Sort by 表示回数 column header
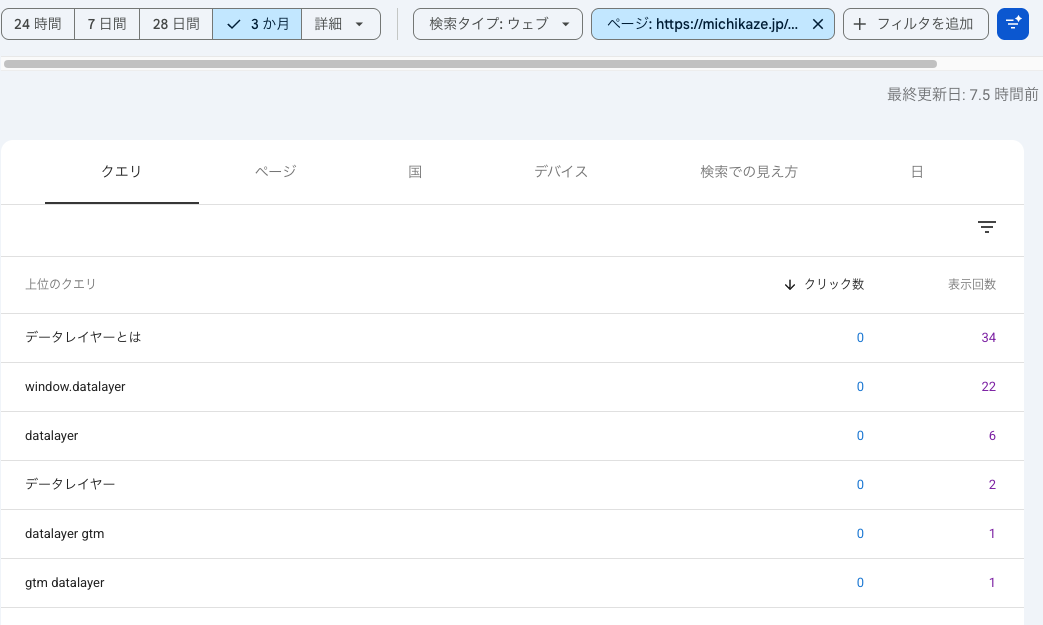Screen dimensions: 1043x625 [972, 285]
